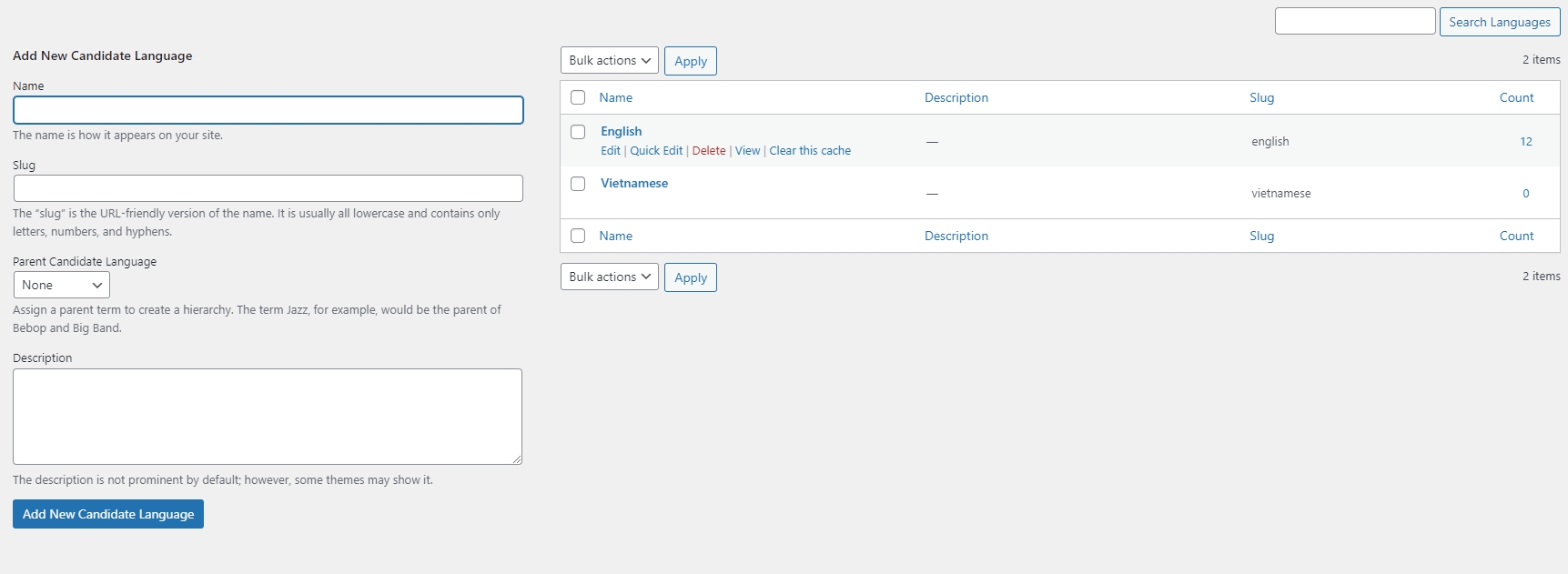The height and width of the screenshot is (574, 1568).
Task: Toggle select-all checkbox in table footer
Action: pos(578,236)
